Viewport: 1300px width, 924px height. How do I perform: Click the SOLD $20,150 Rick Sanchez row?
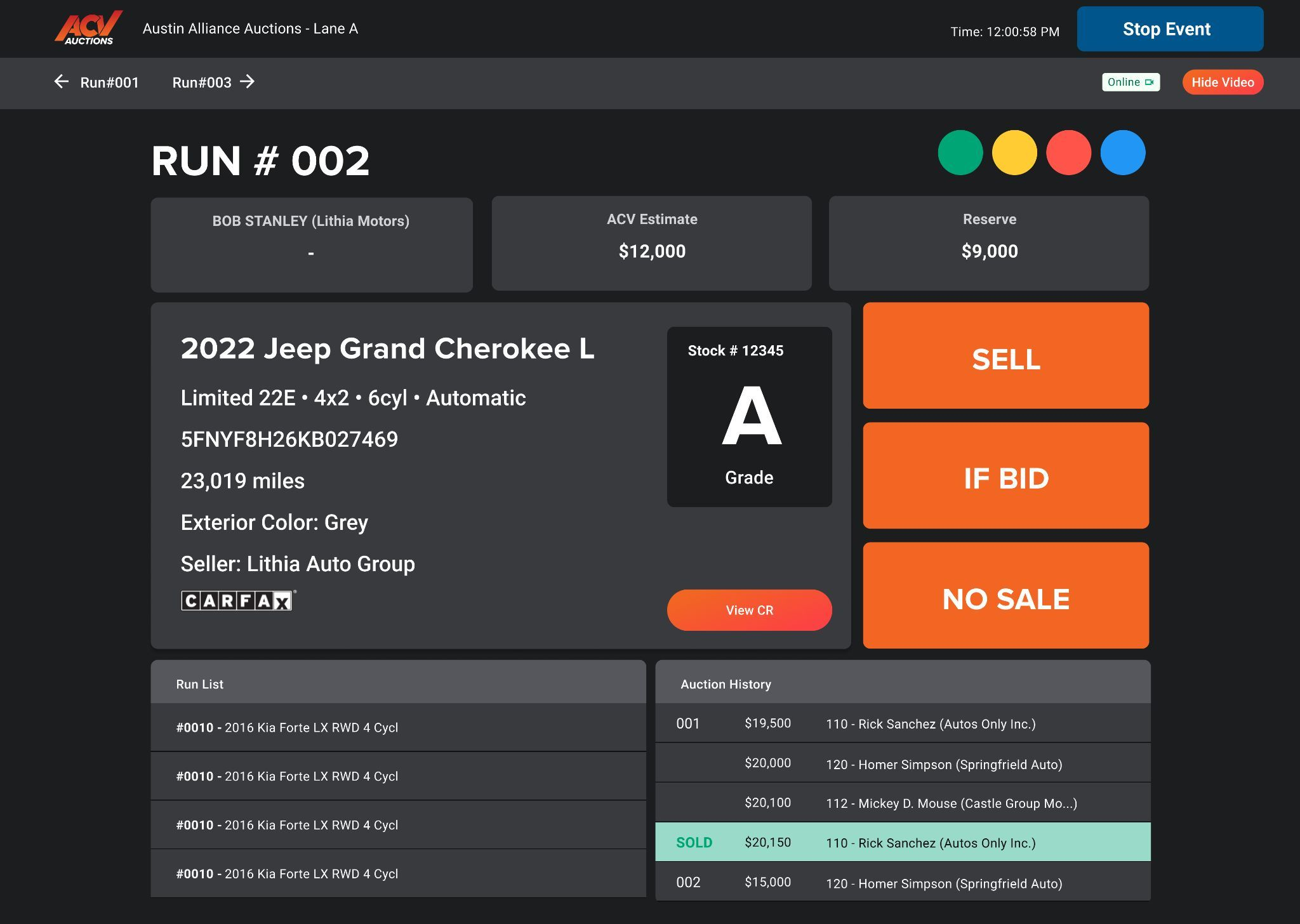pyautogui.click(x=903, y=842)
